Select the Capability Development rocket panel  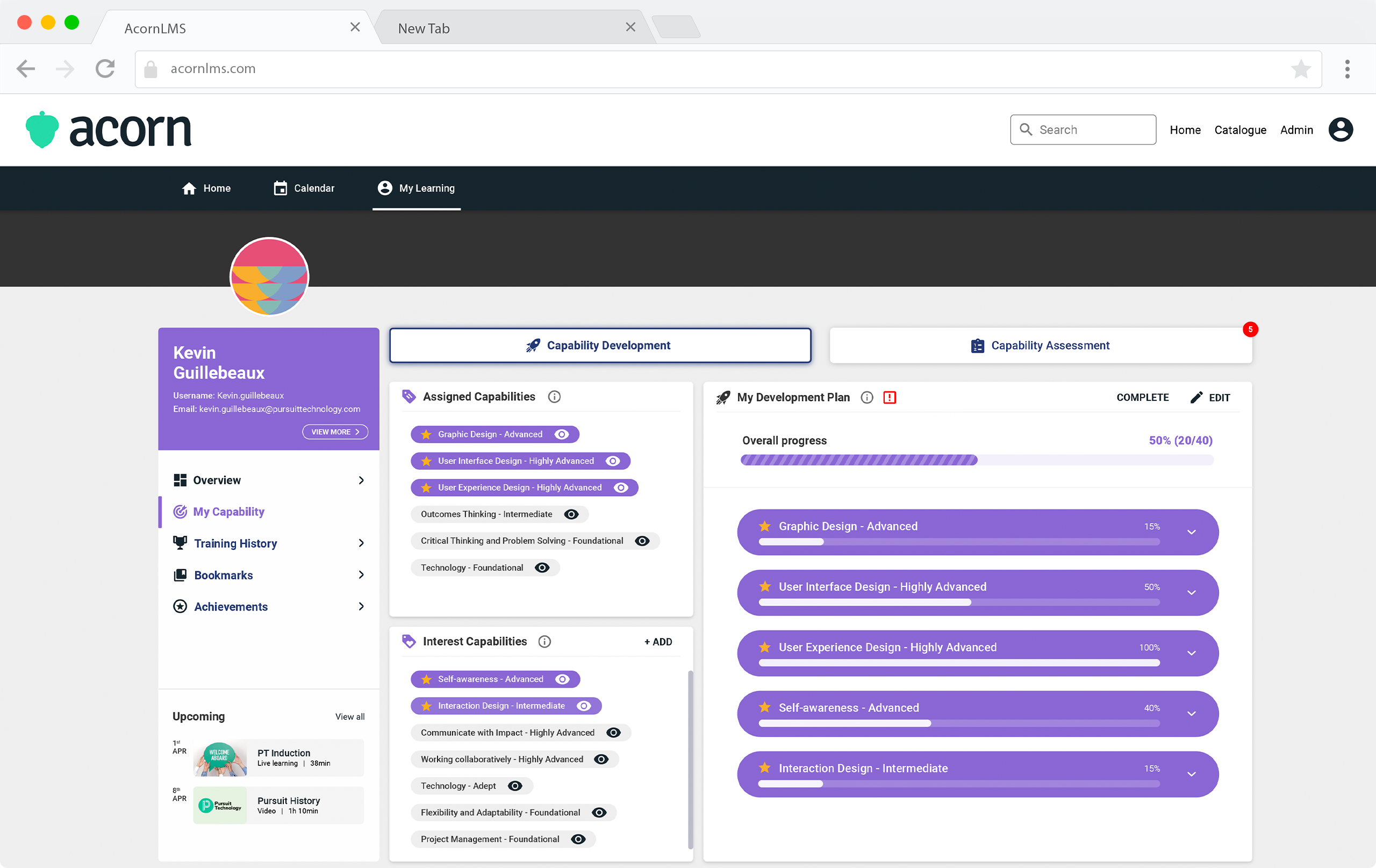[x=599, y=345]
